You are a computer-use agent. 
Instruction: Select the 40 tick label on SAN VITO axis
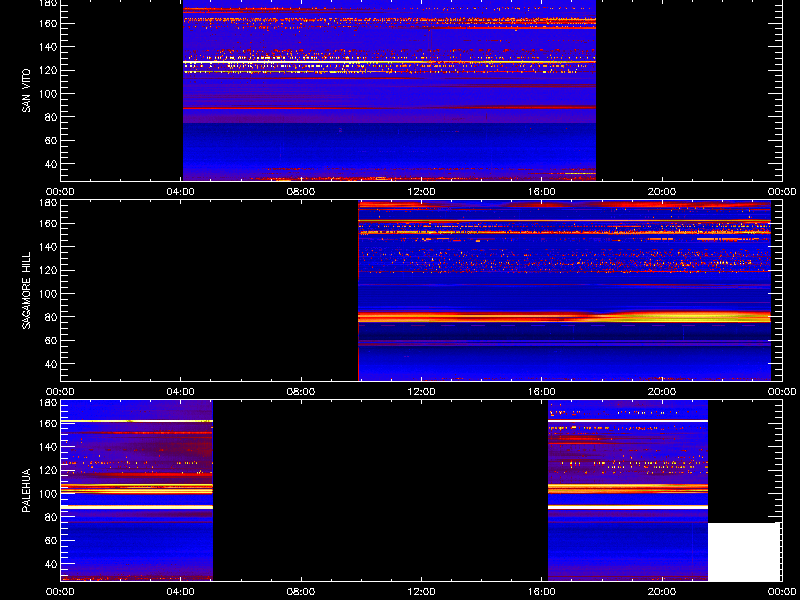point(49,164)
